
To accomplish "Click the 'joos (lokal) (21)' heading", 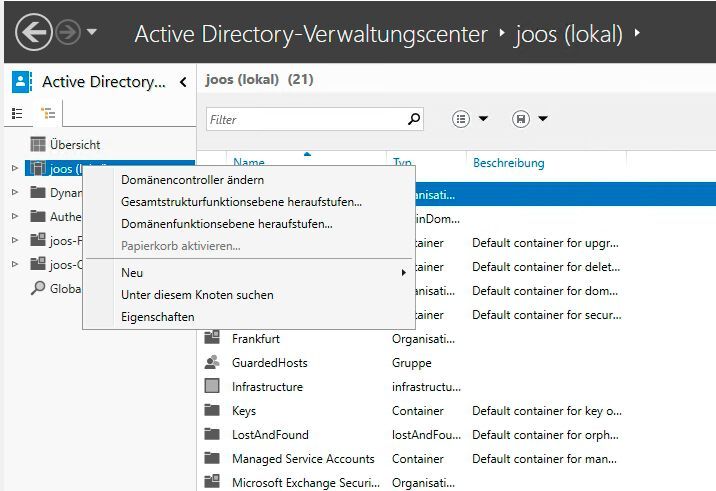I will click(x=259, y=80).
